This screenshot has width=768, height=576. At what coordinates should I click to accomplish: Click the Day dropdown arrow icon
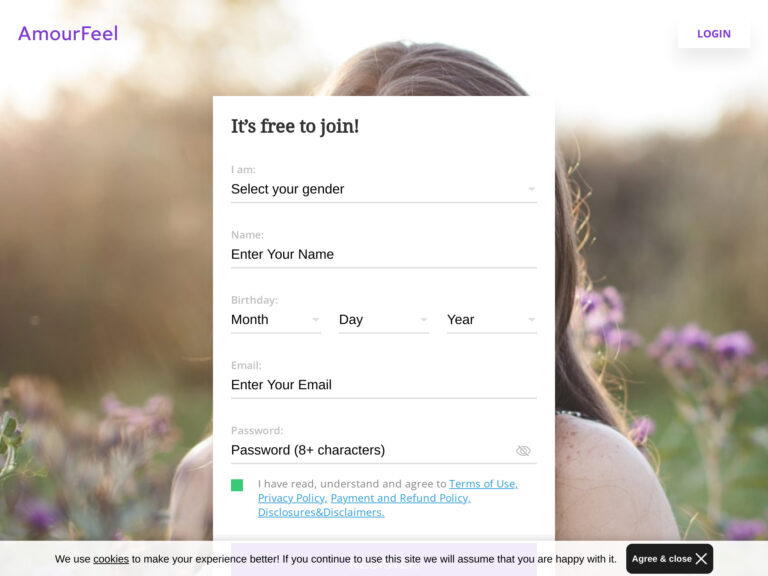pos(424,320)
